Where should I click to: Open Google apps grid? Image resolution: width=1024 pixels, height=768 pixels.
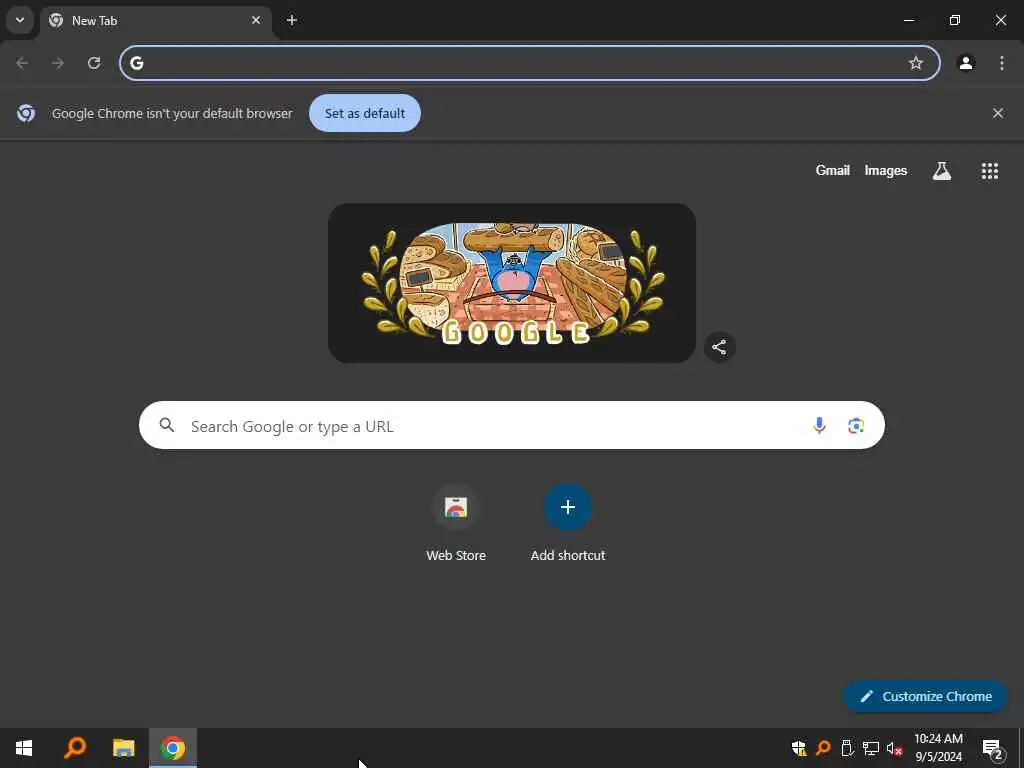tap(990, 171)
